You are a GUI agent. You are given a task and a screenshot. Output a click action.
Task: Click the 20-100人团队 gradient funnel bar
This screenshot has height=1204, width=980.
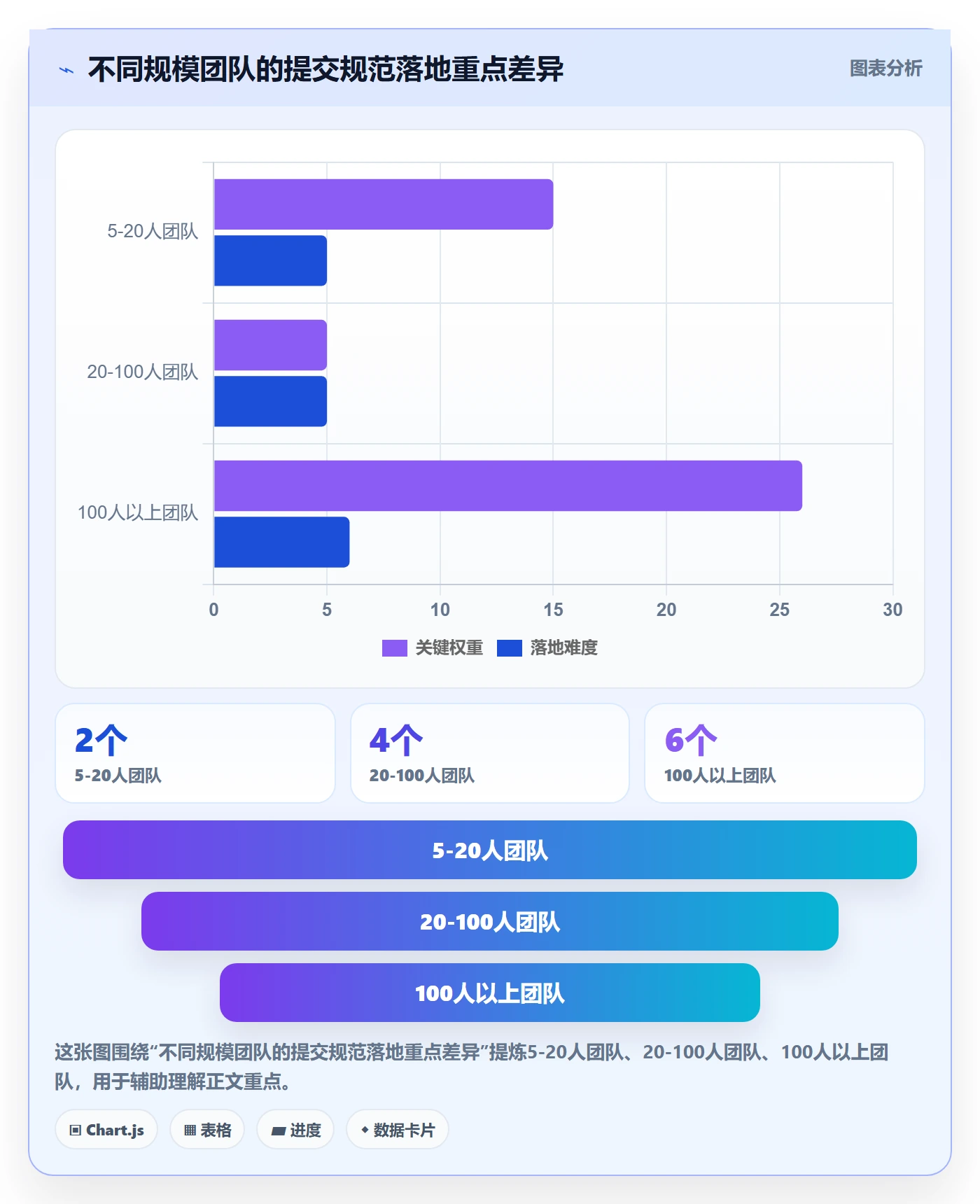pyautogui.click(x=490, y=921)
